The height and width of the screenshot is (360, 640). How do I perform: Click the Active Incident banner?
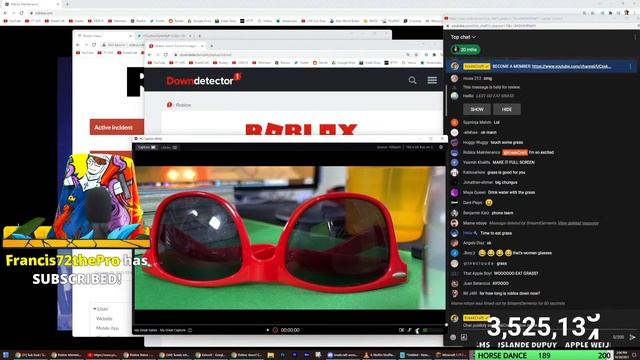(x=117, y=127)
